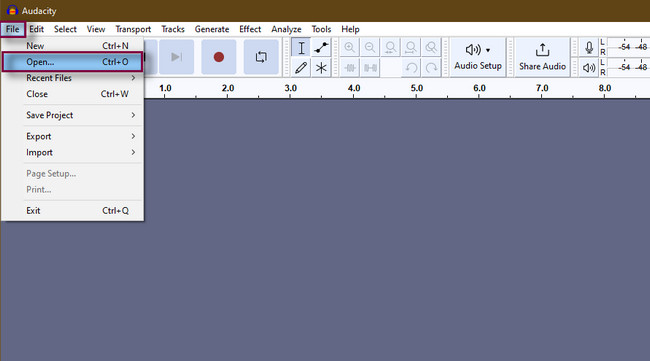This screenshot has width=650, height=361.
Task: Expand the Export submenu
Action: (73, 136)
